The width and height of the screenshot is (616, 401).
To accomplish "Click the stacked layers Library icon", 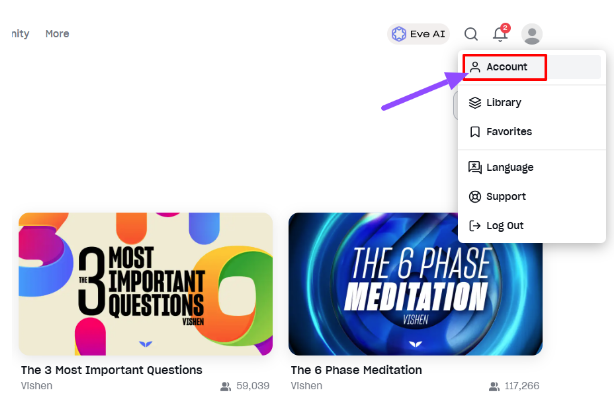I will [475, 103].
